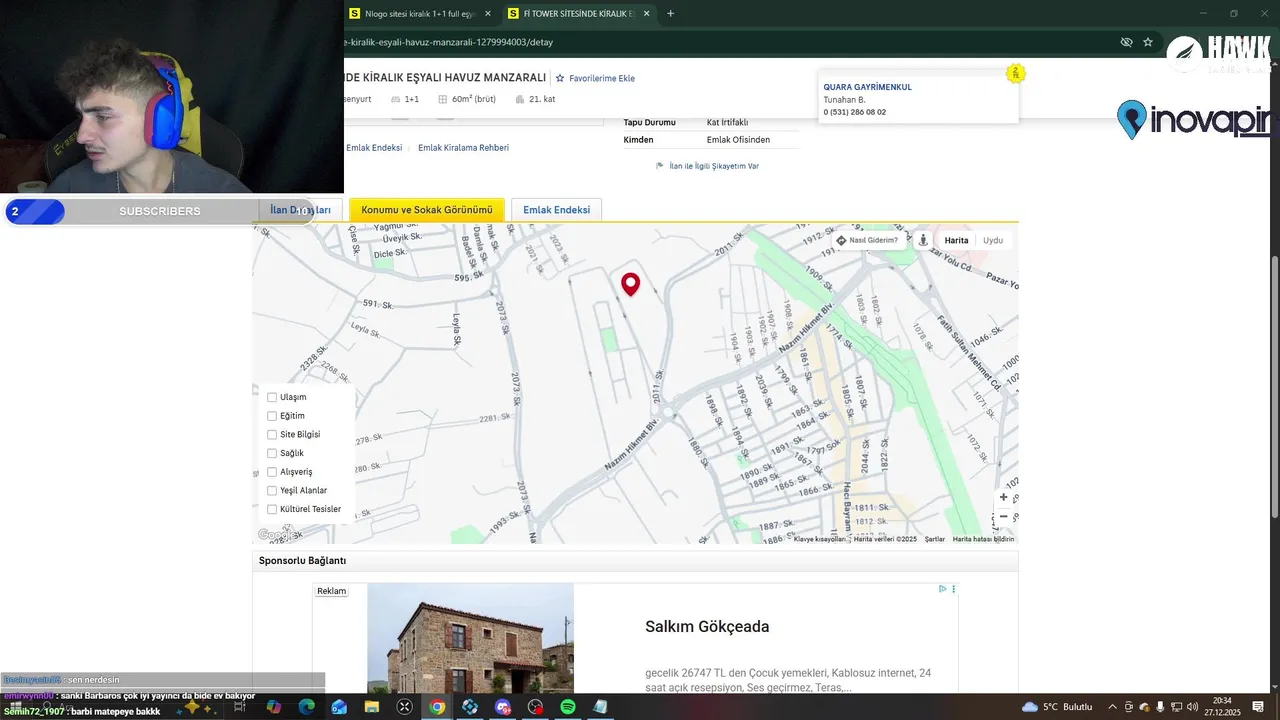The height and width of the screenshot is (720, 1280).
Task: Switch map to Harita view
Action: (956, 240)
